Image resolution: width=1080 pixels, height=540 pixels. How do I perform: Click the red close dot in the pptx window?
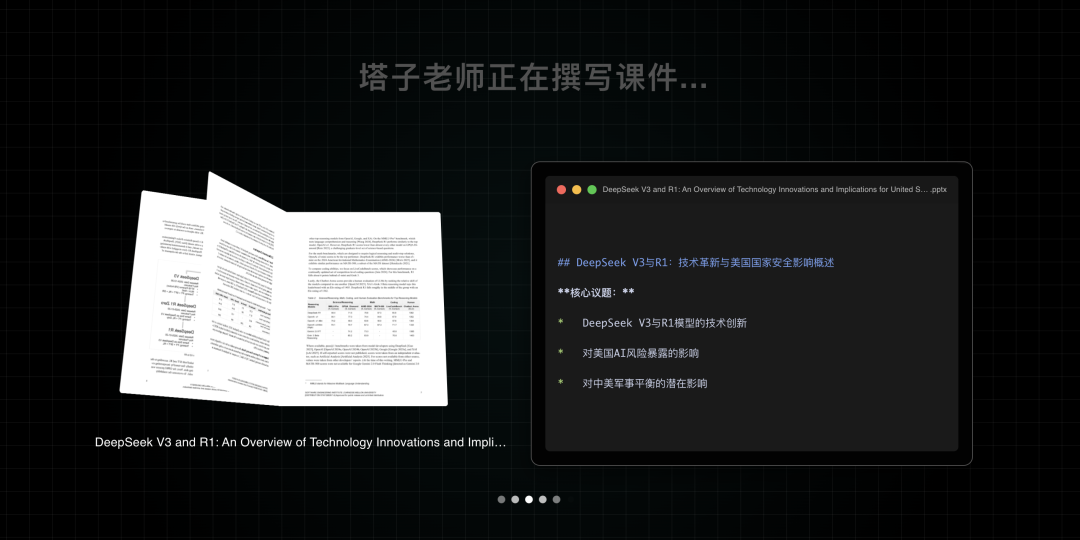tap(561, 189)
